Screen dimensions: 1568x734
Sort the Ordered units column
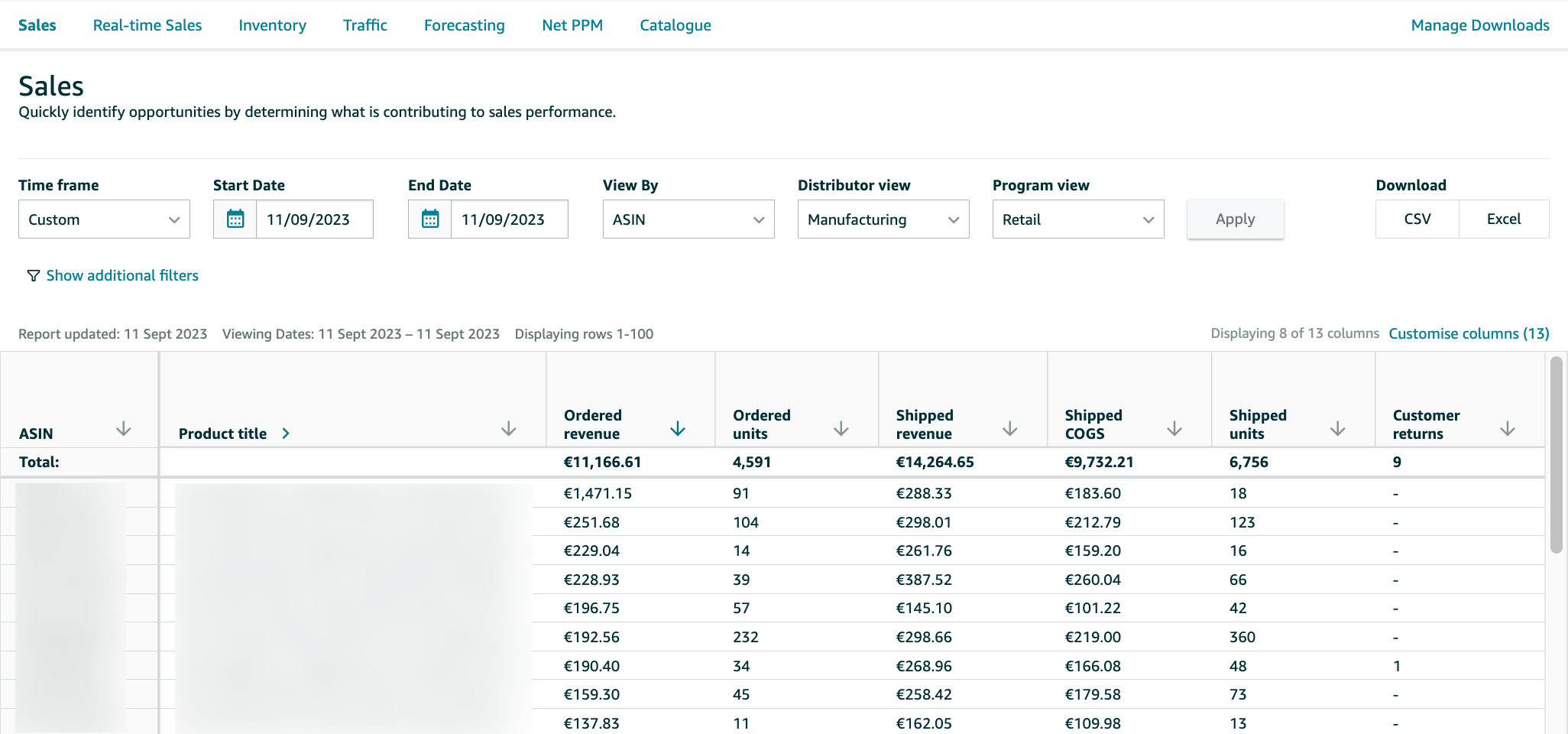click(x=841, y=429)
